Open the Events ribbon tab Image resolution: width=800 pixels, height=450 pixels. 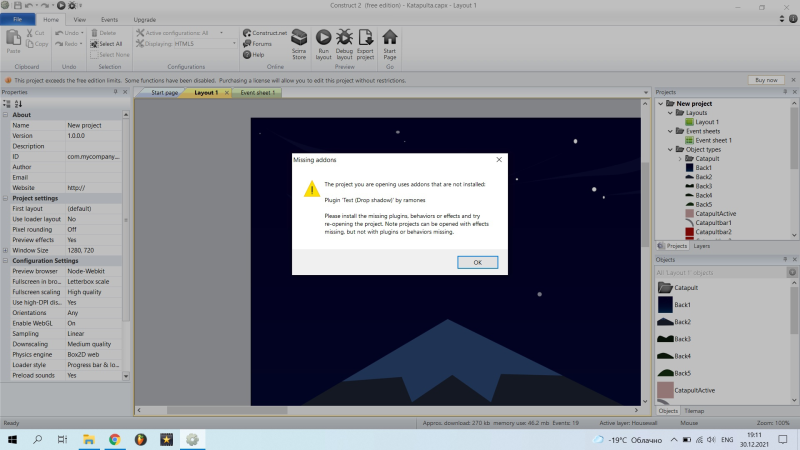tap(109, 19)
